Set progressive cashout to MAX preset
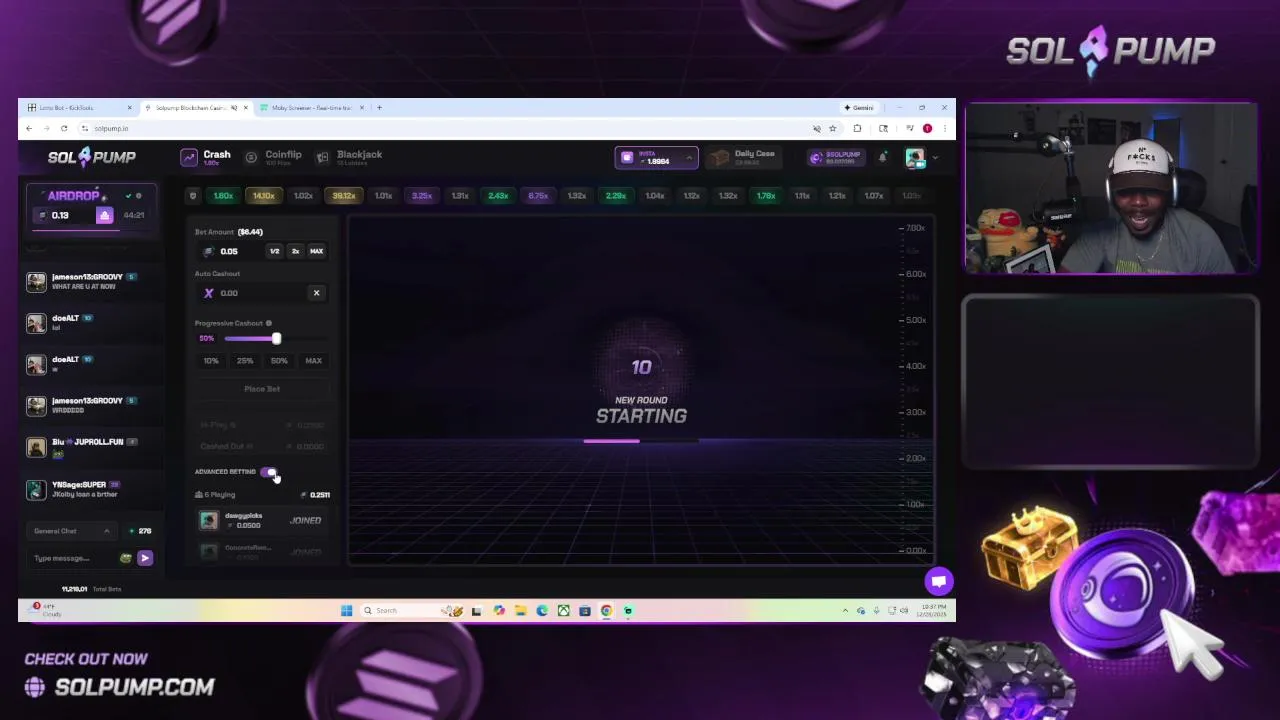 point(313,361)
